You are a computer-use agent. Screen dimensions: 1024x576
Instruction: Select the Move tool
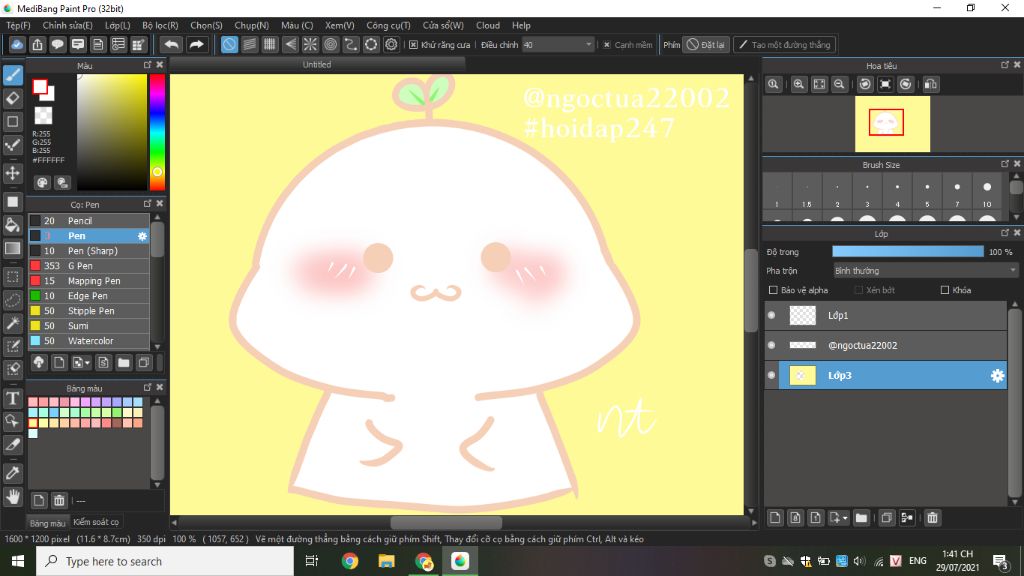12,173
